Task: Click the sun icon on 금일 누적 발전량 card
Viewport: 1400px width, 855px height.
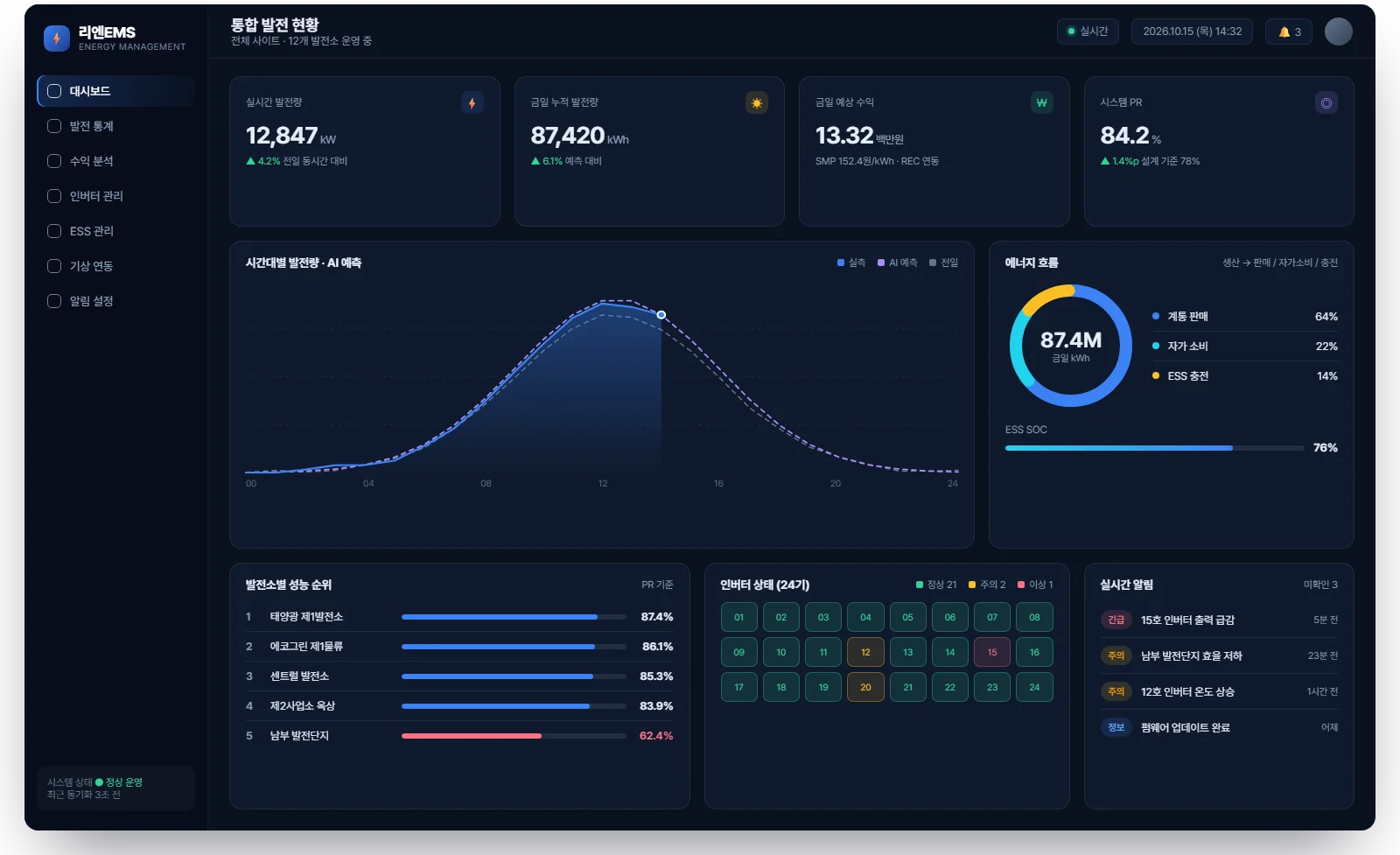Action: pos(757,103)
